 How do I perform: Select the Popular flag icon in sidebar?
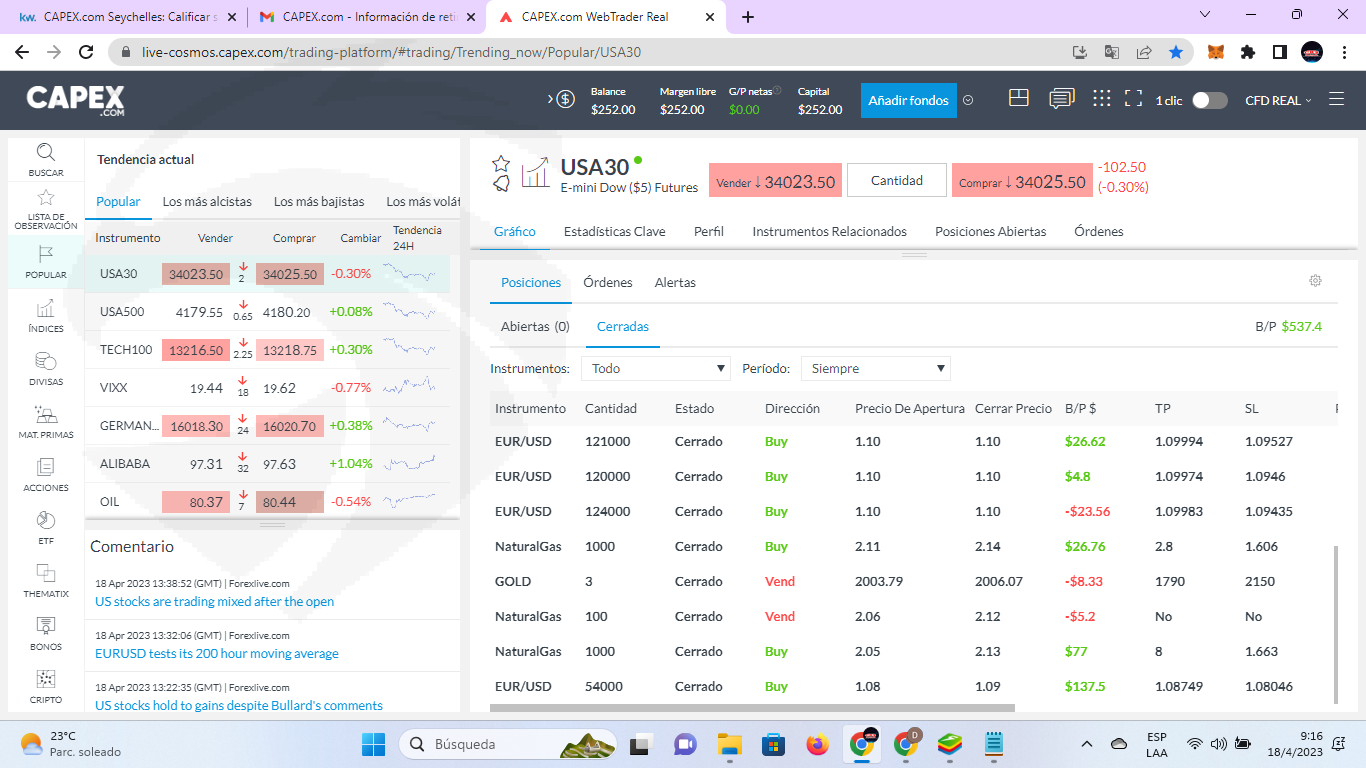coord(46,255)
